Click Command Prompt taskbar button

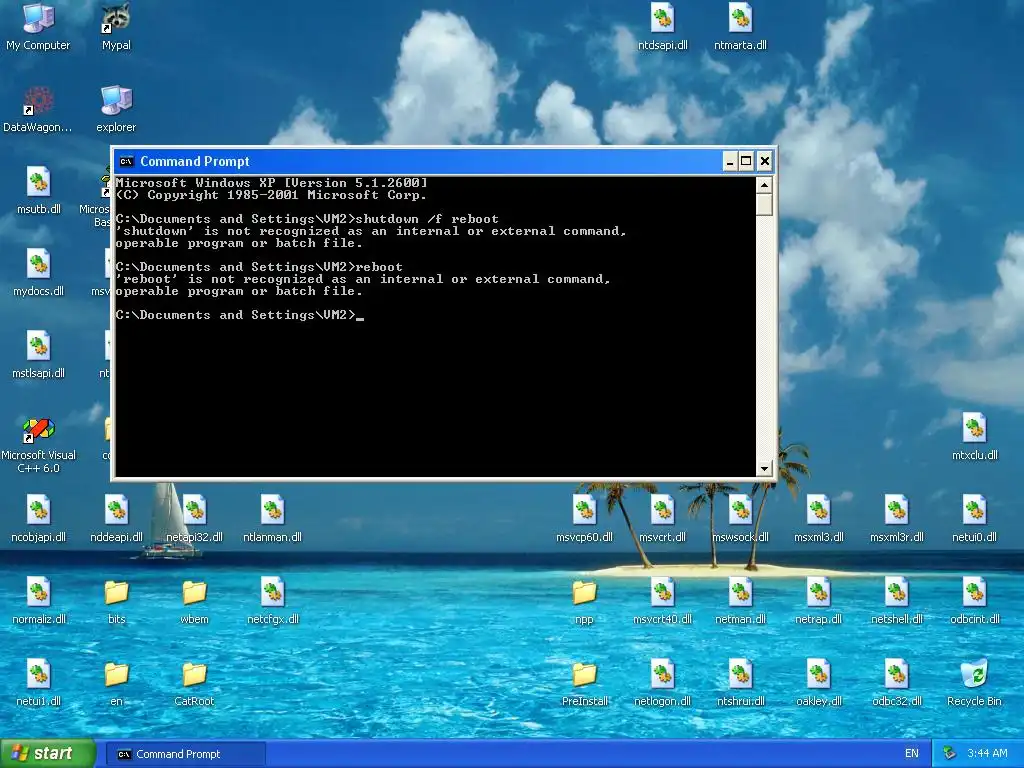(185, 754)
